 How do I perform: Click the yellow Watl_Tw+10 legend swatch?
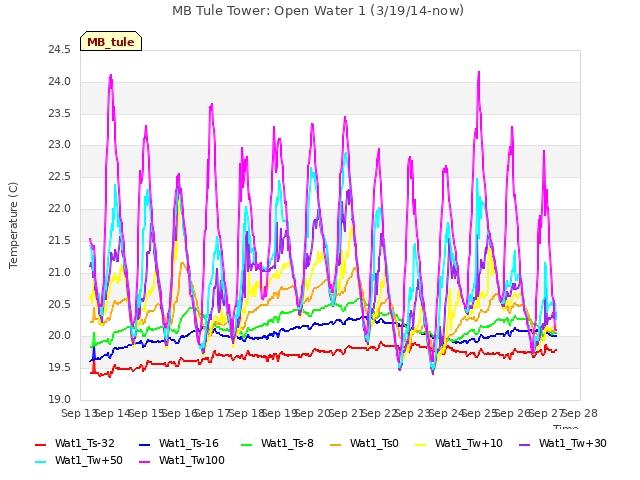420,444
